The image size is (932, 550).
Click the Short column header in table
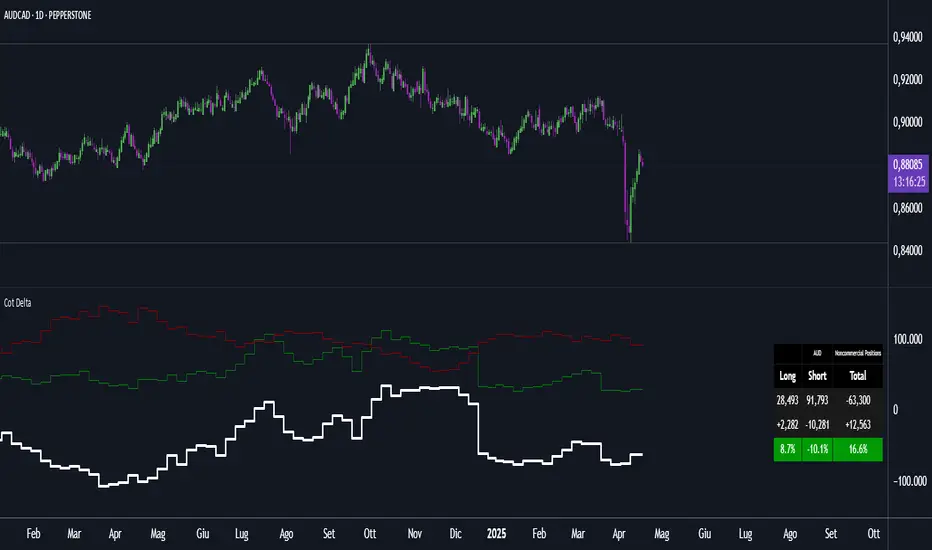(817, 376)
